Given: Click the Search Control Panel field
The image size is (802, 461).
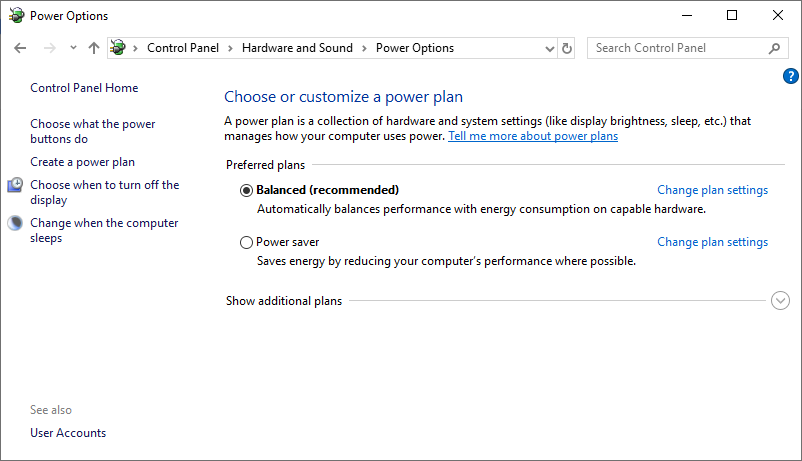Looking at the screenshot, I should (x=679, y=48).
